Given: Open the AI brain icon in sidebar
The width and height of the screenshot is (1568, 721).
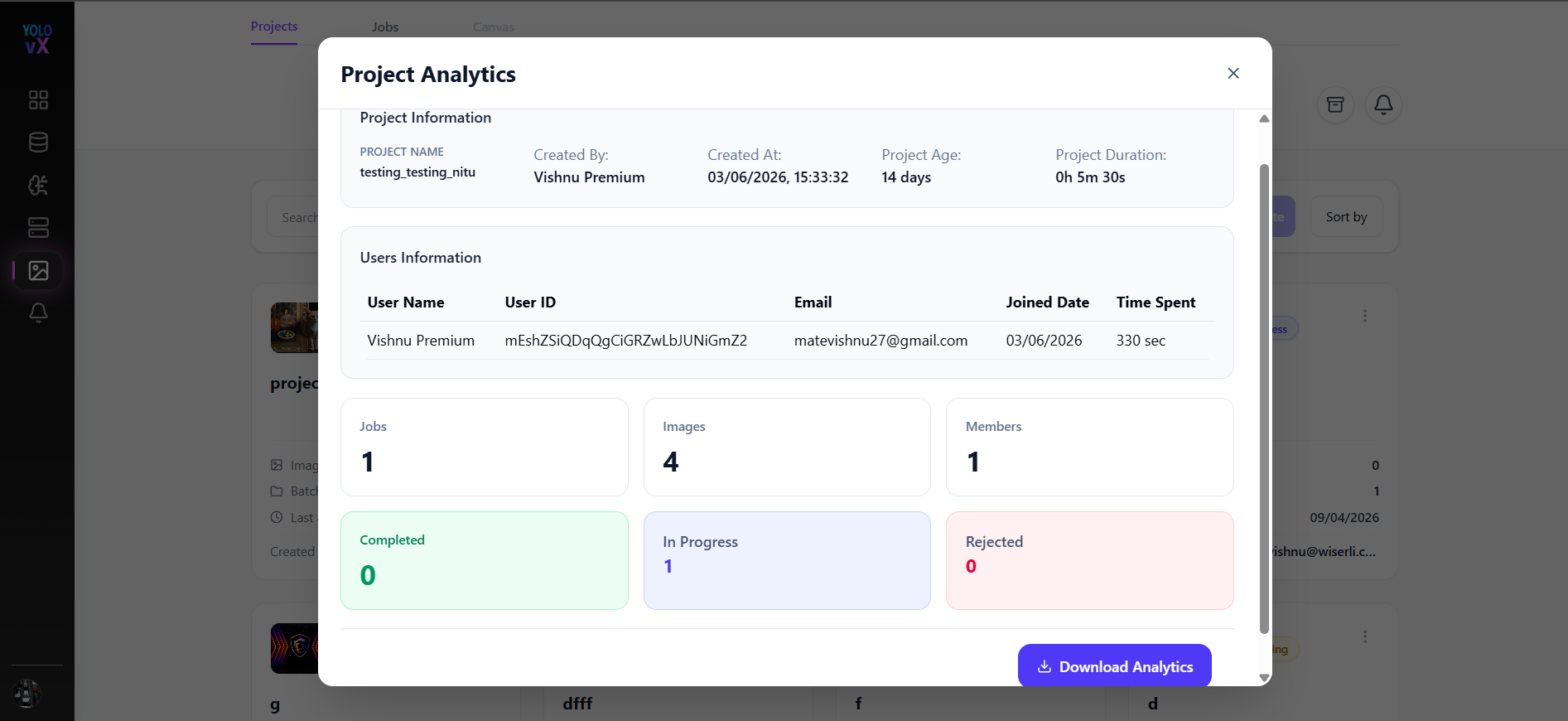Looking at the screenshot, I should tap(38, 185).
